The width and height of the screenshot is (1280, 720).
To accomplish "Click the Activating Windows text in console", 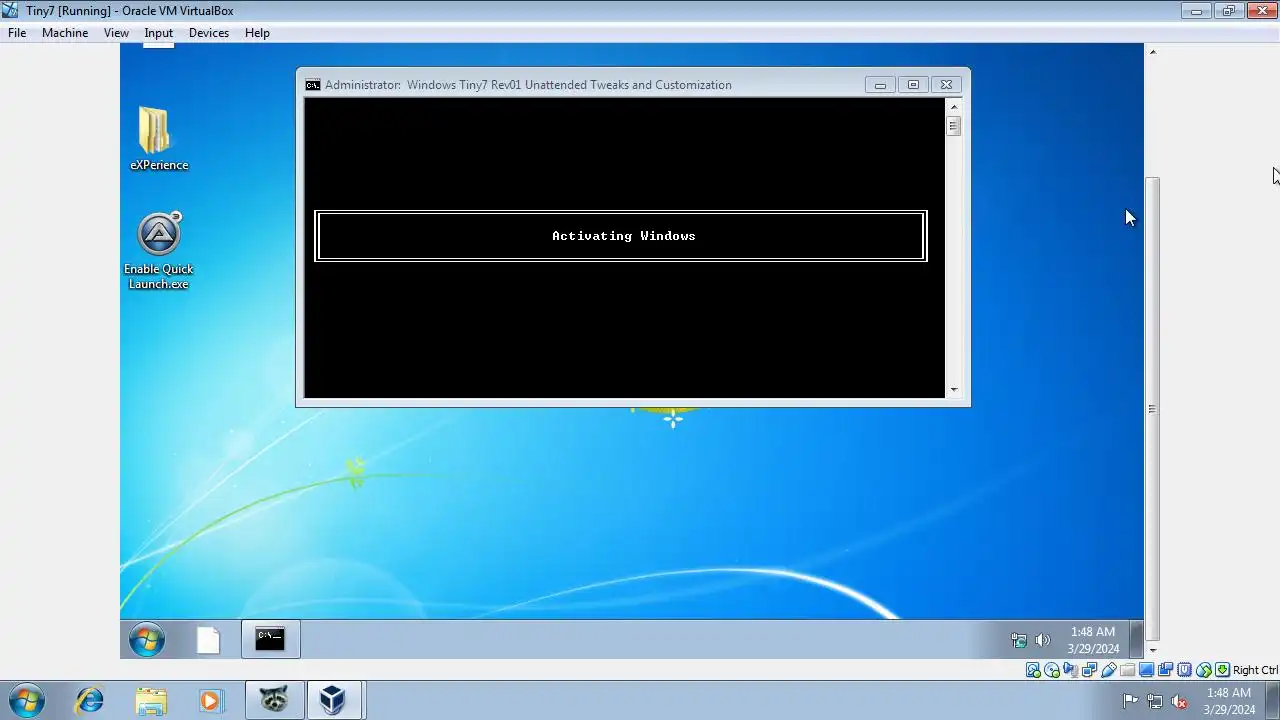I will tap(624, 236).
